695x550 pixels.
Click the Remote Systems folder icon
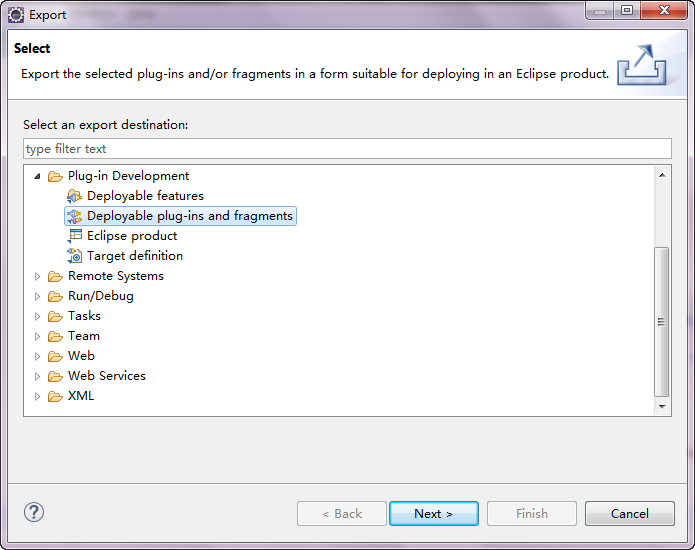(56, 276)
